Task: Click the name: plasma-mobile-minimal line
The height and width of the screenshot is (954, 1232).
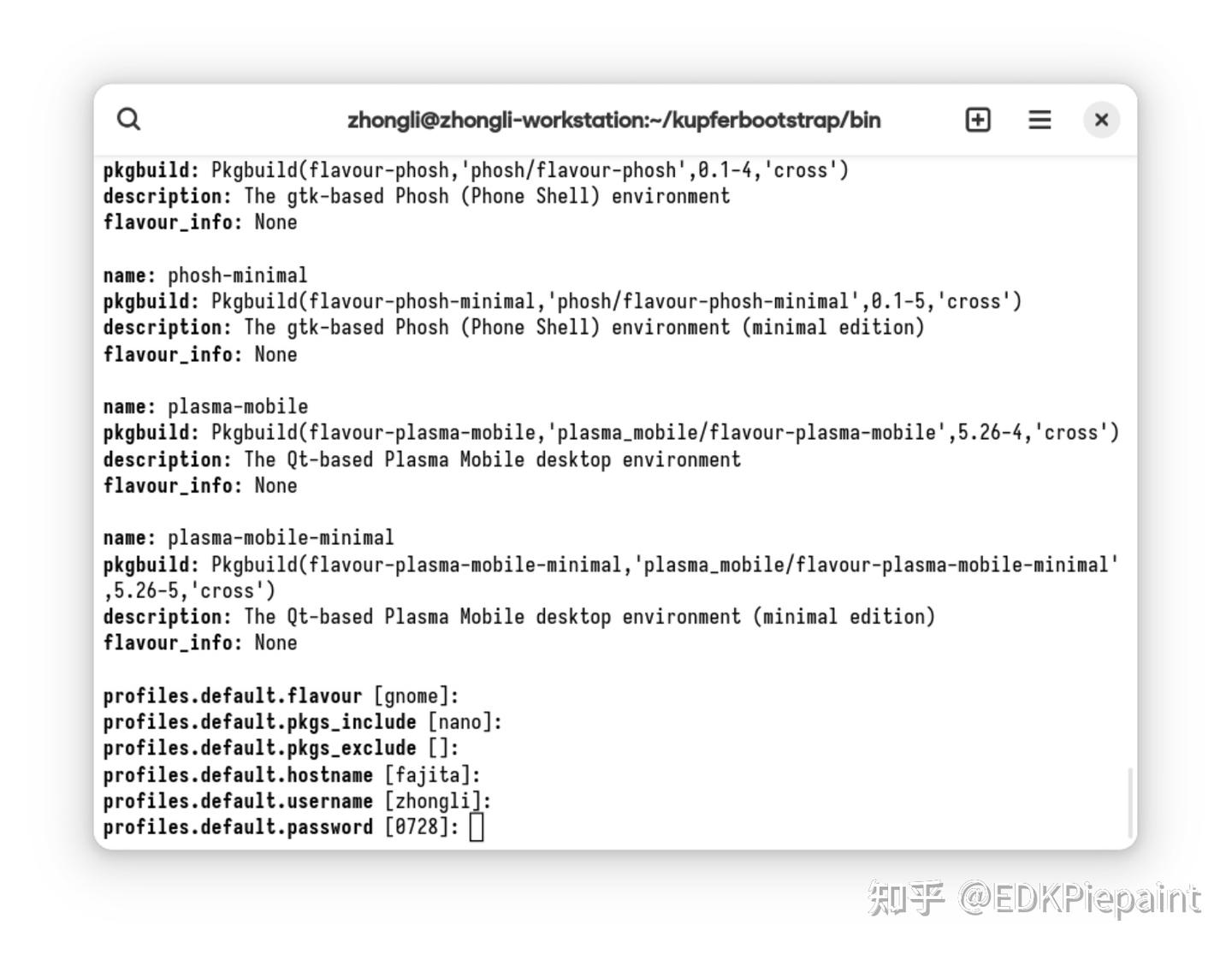Action: tap(249, 538)
